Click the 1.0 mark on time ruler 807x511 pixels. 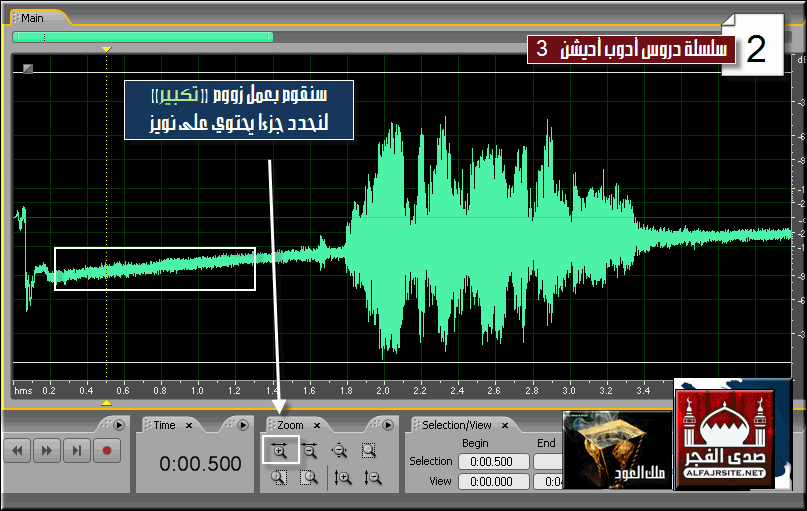coord(197,391)
